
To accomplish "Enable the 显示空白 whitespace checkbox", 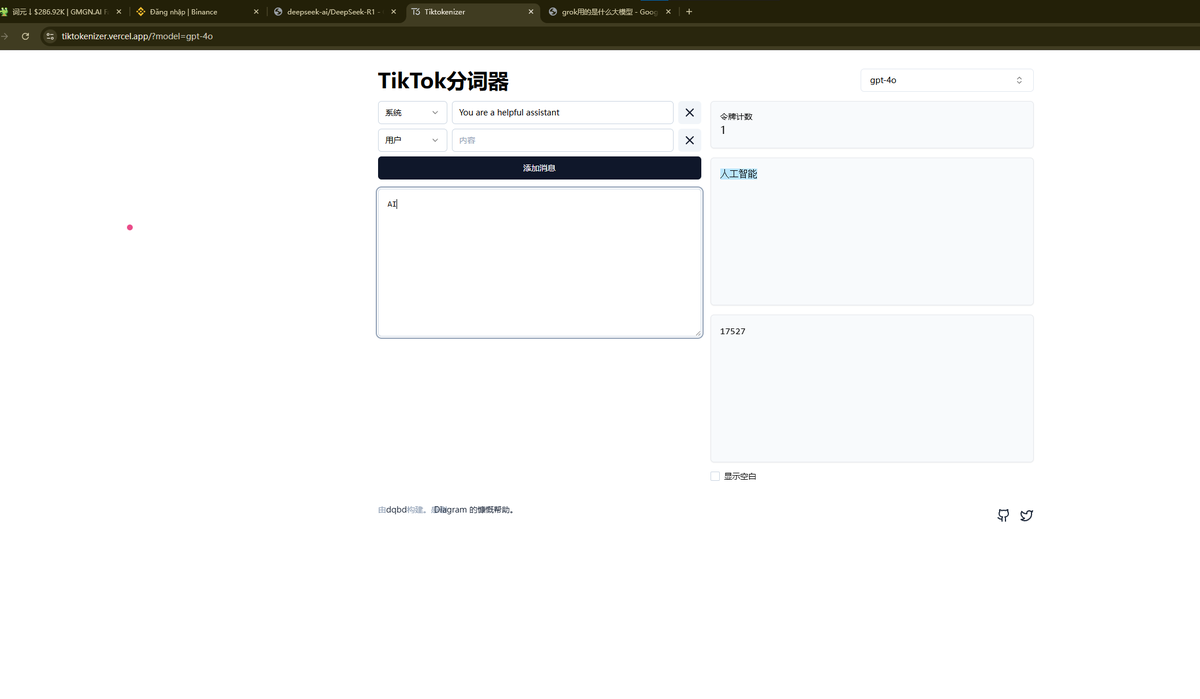I will pyautogui.click(x=715, y=476).
